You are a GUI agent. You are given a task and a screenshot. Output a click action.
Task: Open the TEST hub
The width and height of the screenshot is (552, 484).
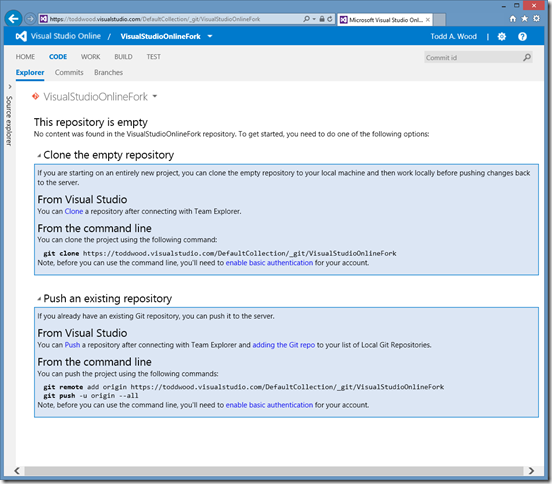[153, 57]
